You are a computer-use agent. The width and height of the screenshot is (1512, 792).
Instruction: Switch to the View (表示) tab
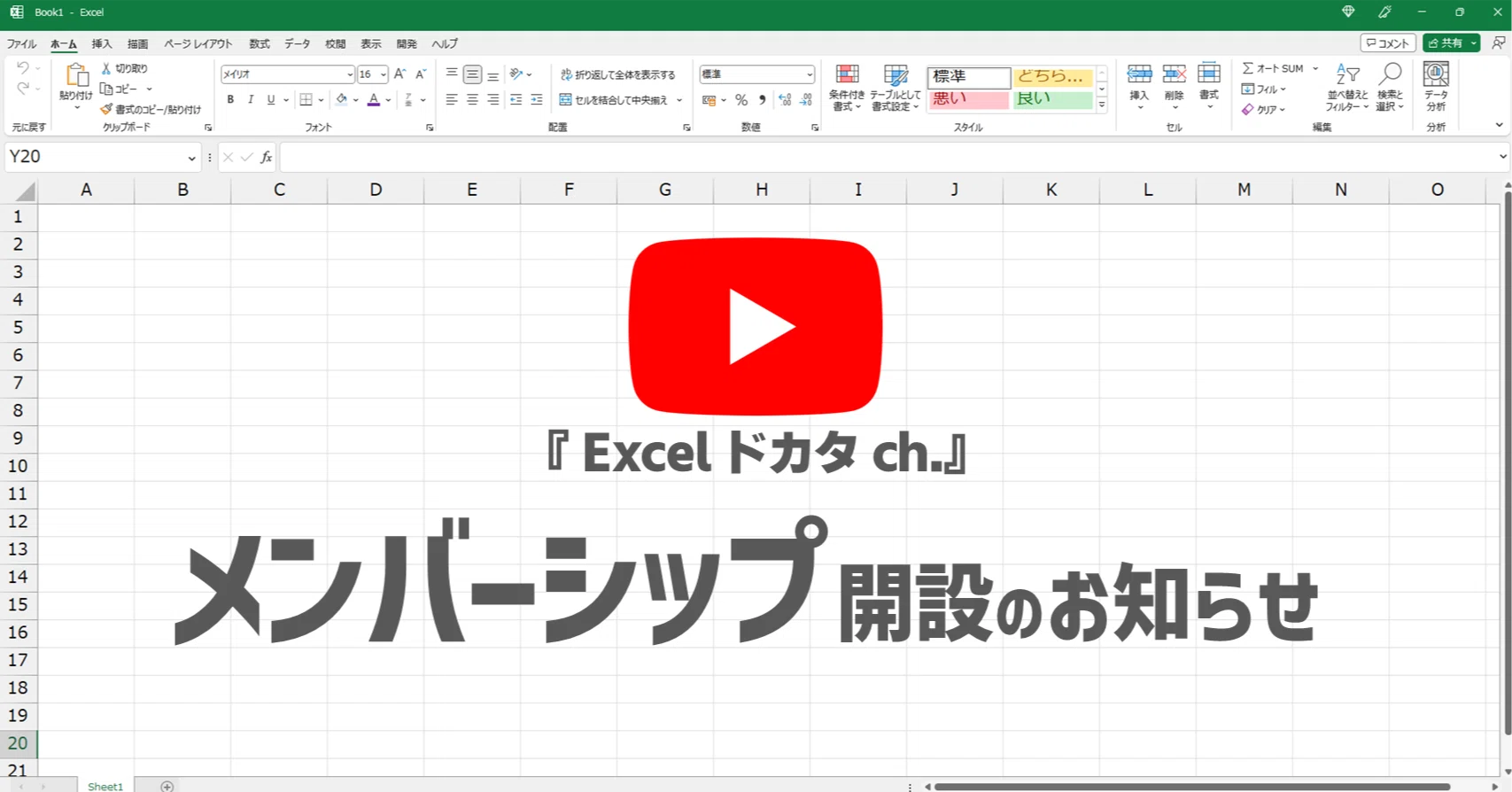[371, 43]
